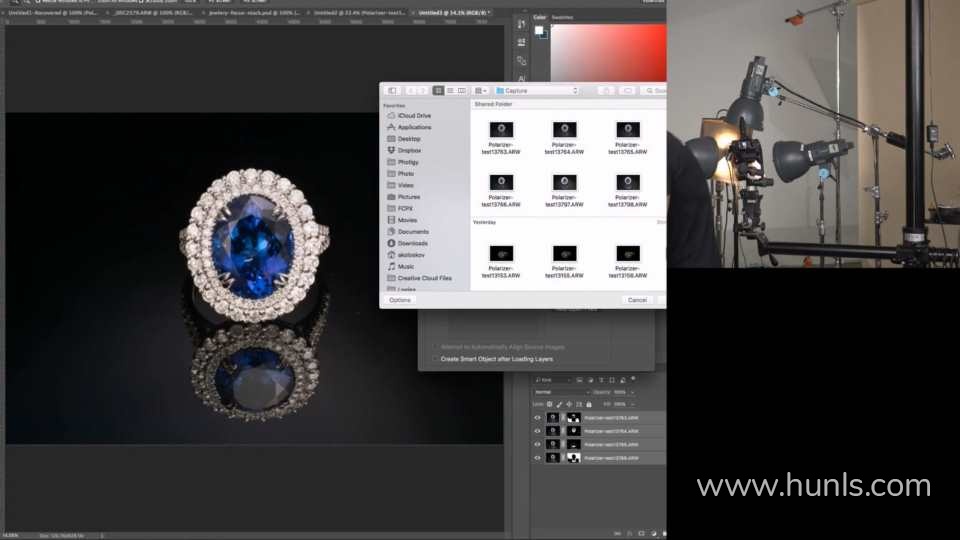The width and height of the screenshot is (960, 540).
Task: Open the item arrangement dropdown in file dialog
Action: [x=481, y=91]
